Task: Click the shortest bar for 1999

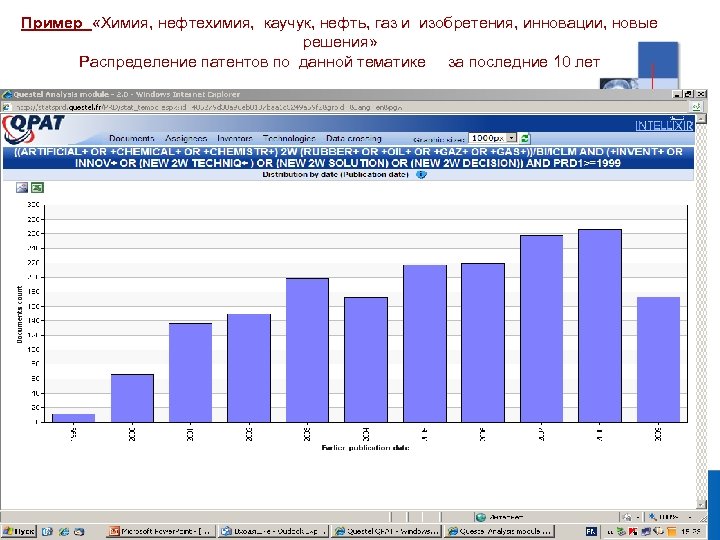Action: coord(73,418)
